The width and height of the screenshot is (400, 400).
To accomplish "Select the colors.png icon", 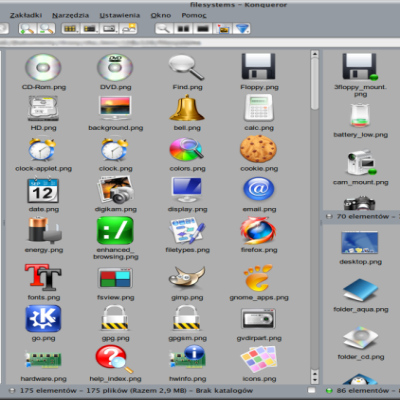I will [x=187, y=149].
